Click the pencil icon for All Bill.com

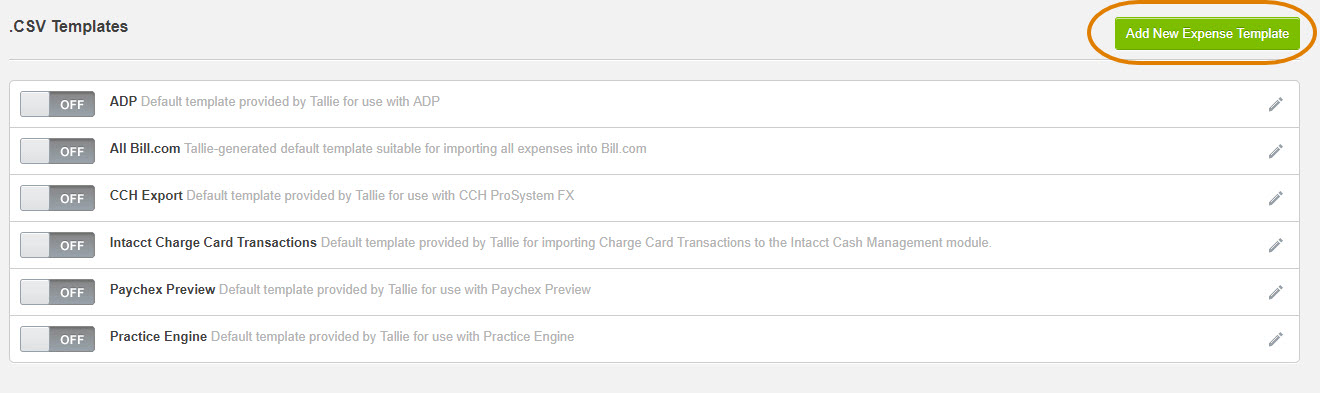pos(1275,151)
